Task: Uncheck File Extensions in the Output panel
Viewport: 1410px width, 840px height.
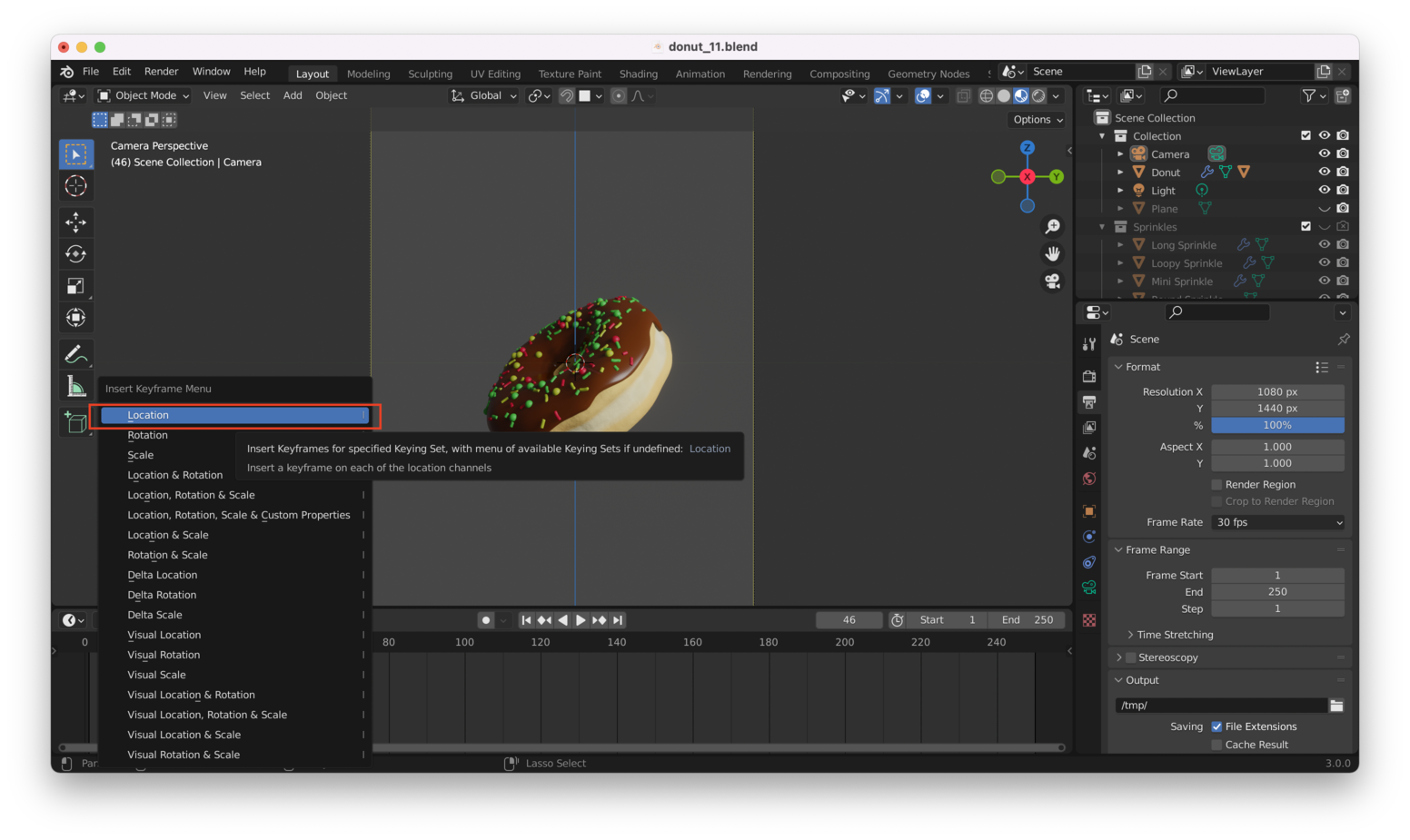Action: (x=1216, y=726)
